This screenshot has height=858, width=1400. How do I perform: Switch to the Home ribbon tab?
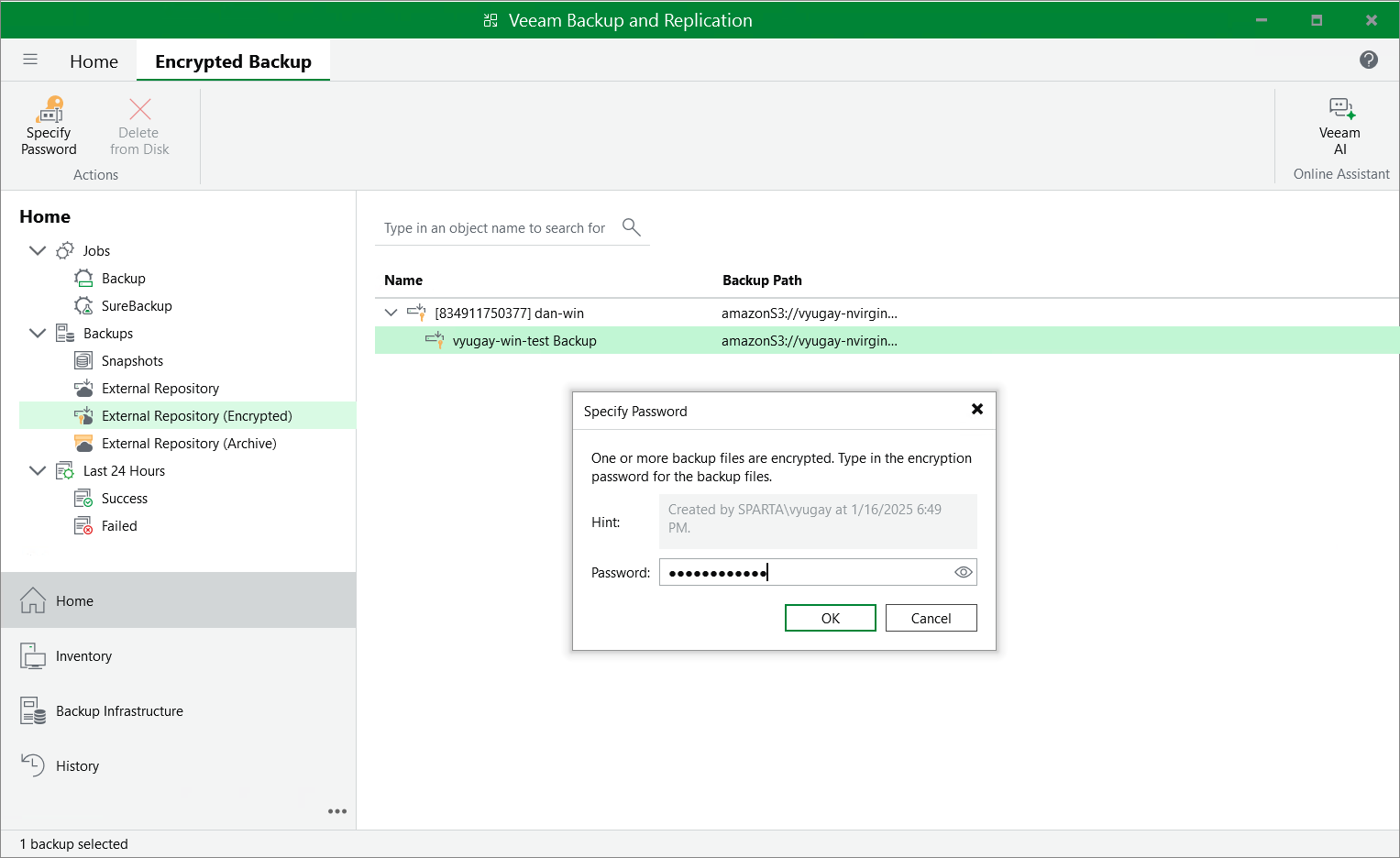click(94, 61)
